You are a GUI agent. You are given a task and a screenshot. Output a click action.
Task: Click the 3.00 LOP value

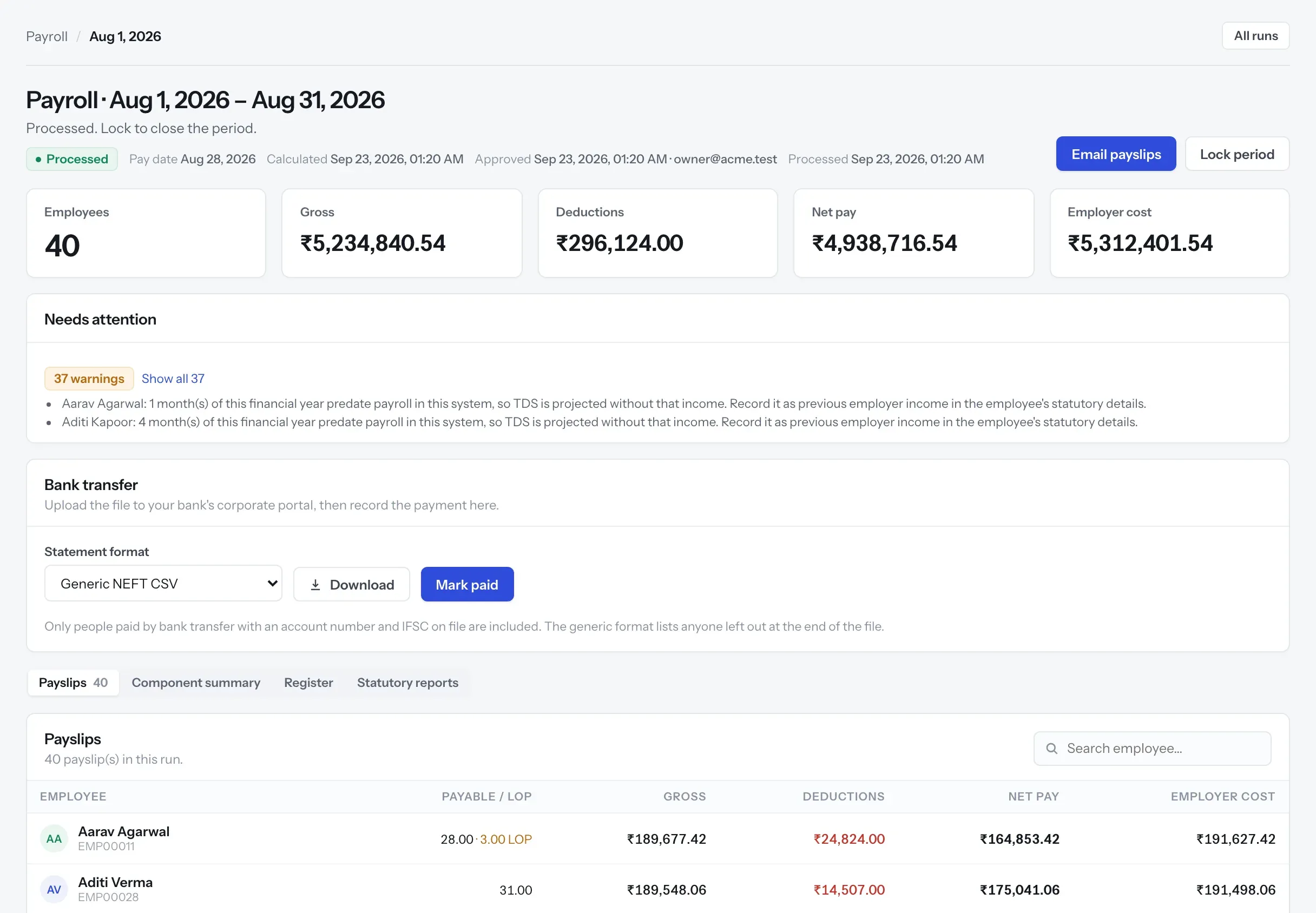pos(506,839)
